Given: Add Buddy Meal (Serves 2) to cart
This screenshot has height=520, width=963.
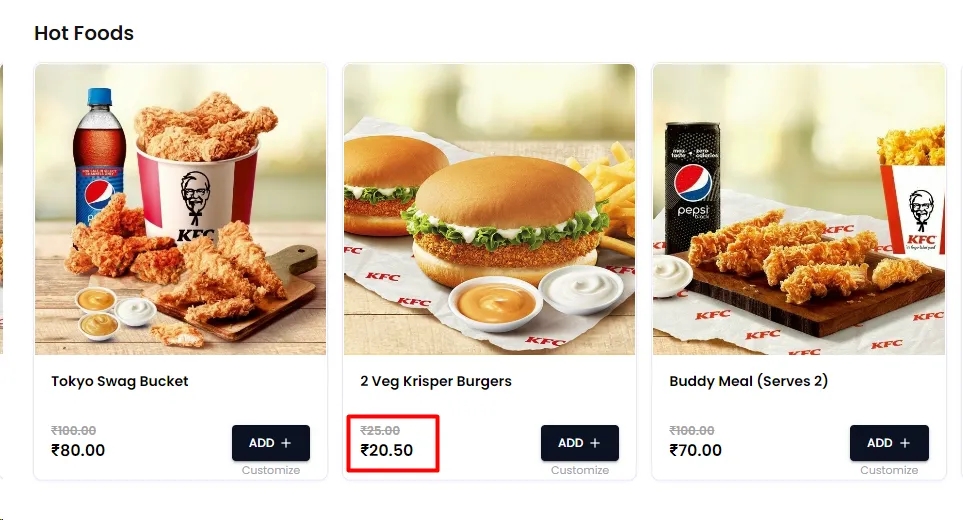Looking at the screenshot, I should pyautogui.click(x=889, y=443).
